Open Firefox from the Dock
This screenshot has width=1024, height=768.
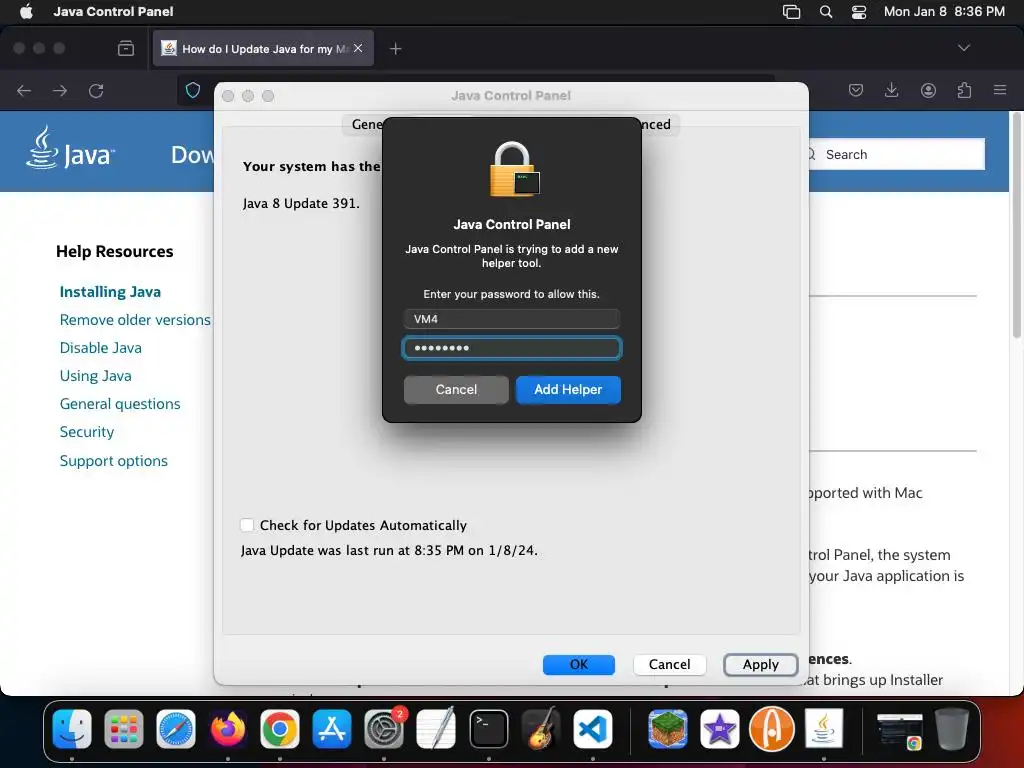coord(228,729)
